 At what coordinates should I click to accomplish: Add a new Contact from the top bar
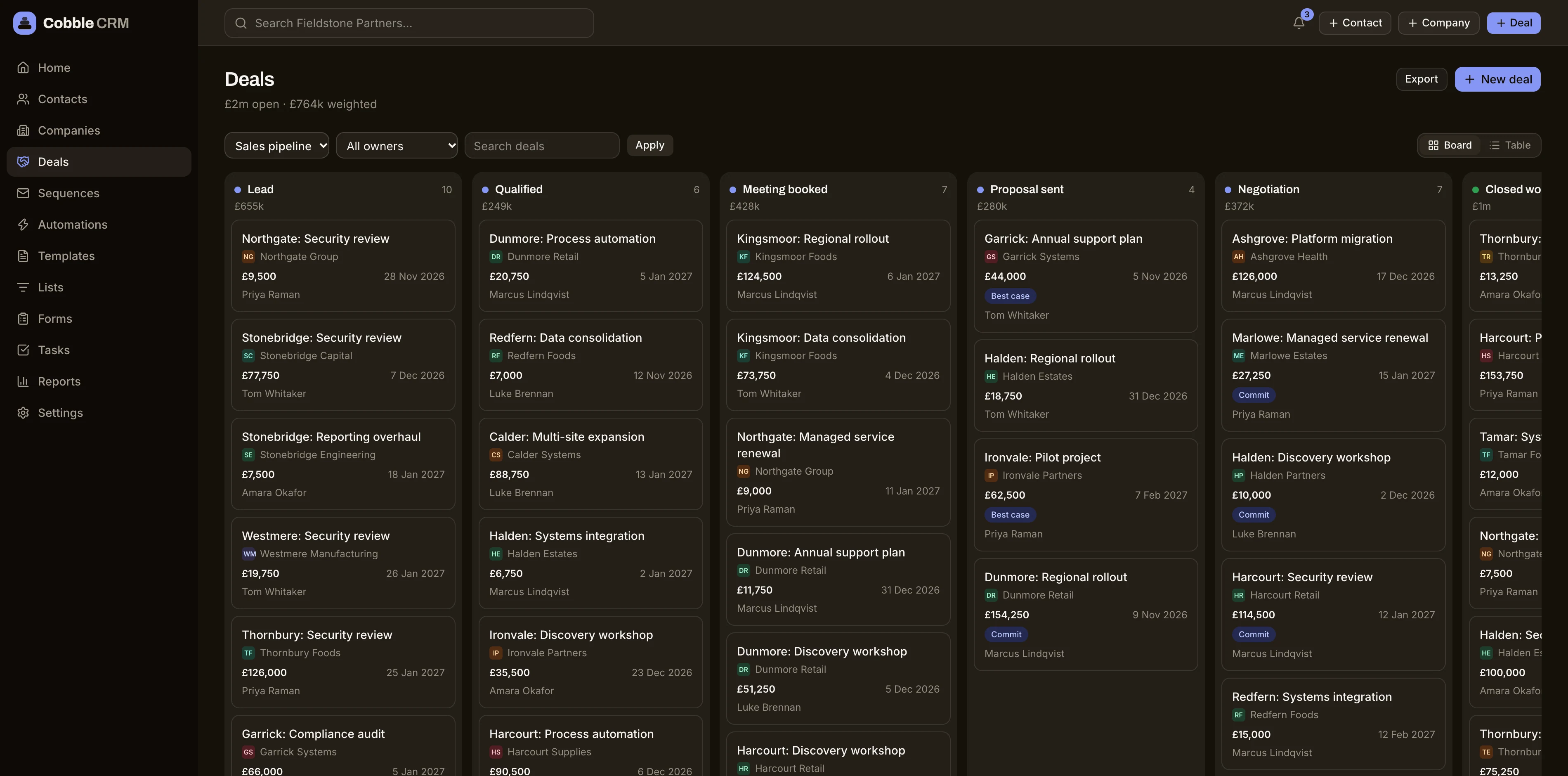click(1355, 23)
